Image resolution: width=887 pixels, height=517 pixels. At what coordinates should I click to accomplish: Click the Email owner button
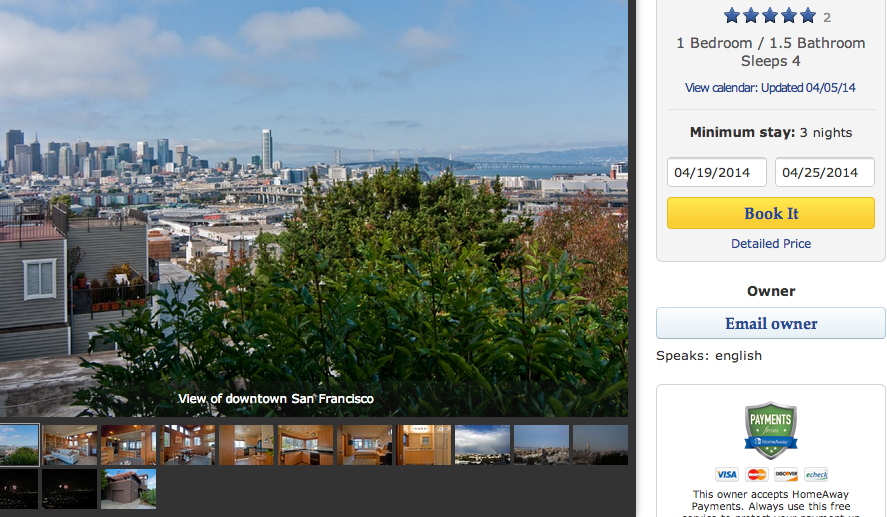(770, 324)
